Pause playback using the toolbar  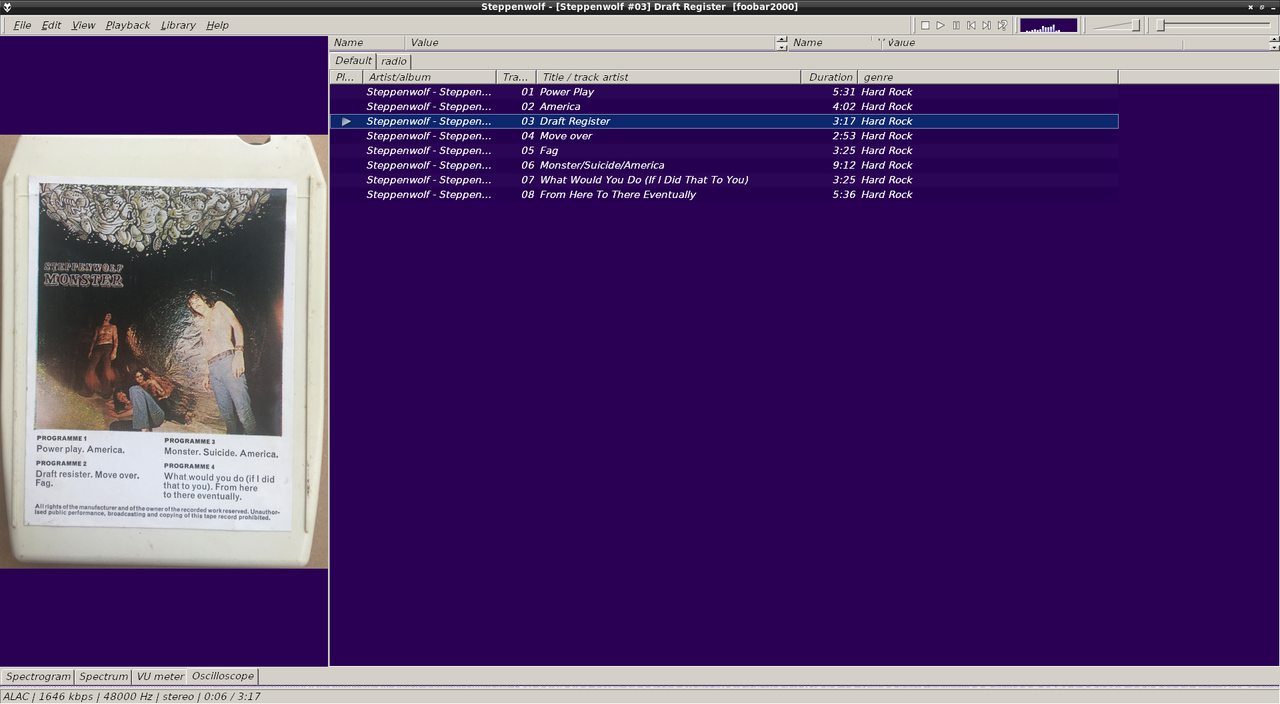(956, 25)
